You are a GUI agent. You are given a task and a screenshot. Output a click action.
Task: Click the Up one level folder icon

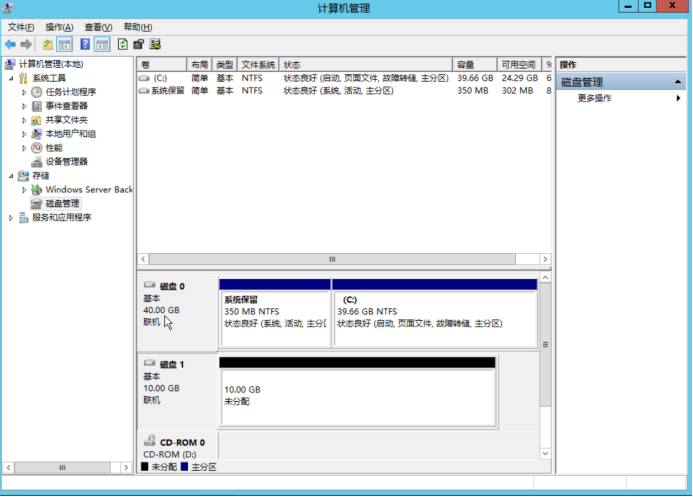click(47, 45)
